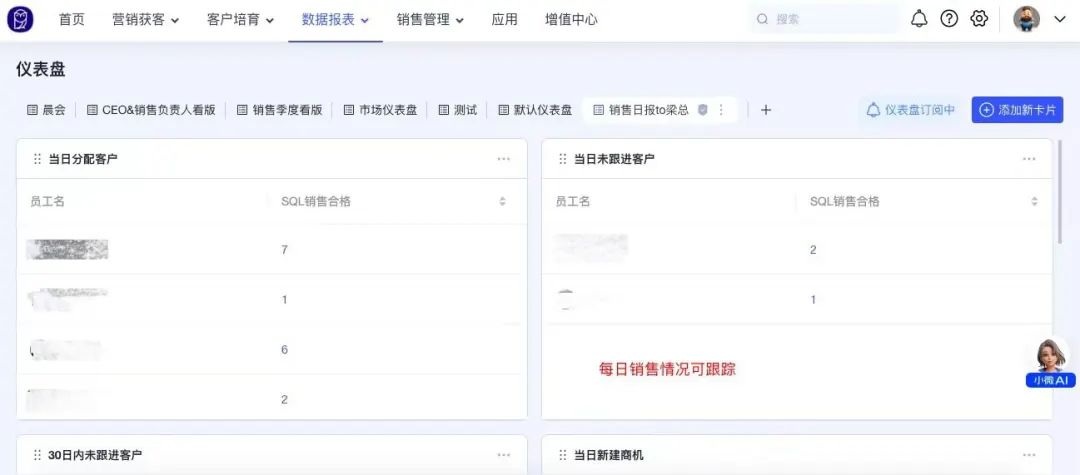Click the 搜索 search input field
The height and width of the screenshot is (475, 1080).
825,19
